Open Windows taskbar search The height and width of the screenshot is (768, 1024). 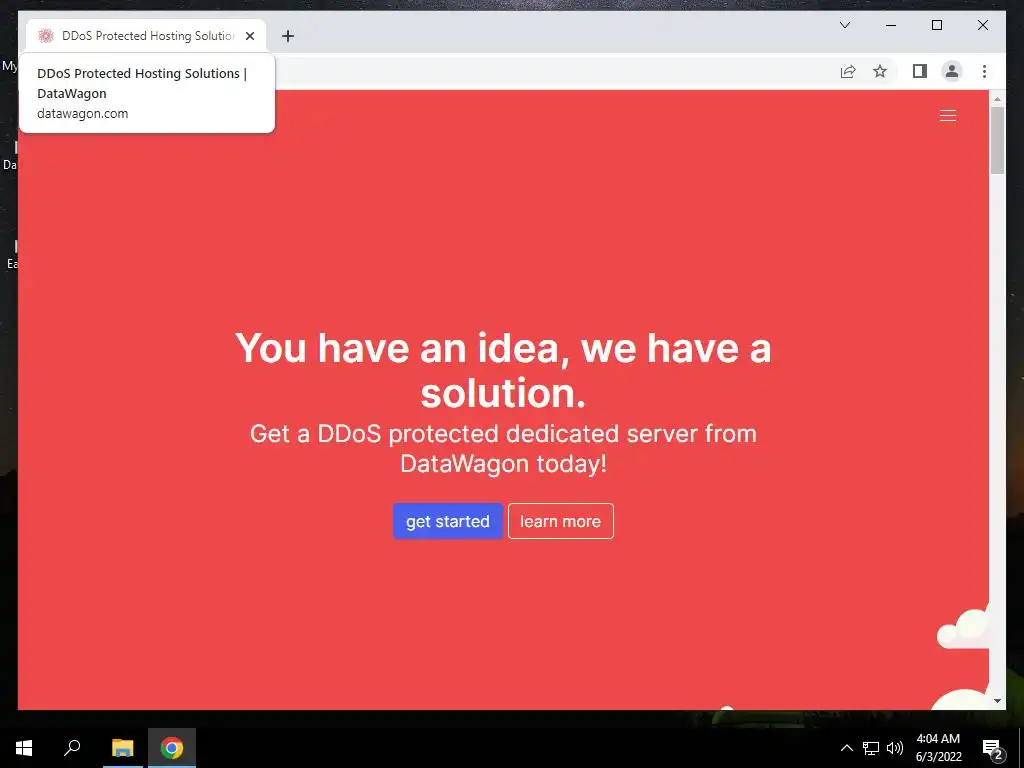72,748
